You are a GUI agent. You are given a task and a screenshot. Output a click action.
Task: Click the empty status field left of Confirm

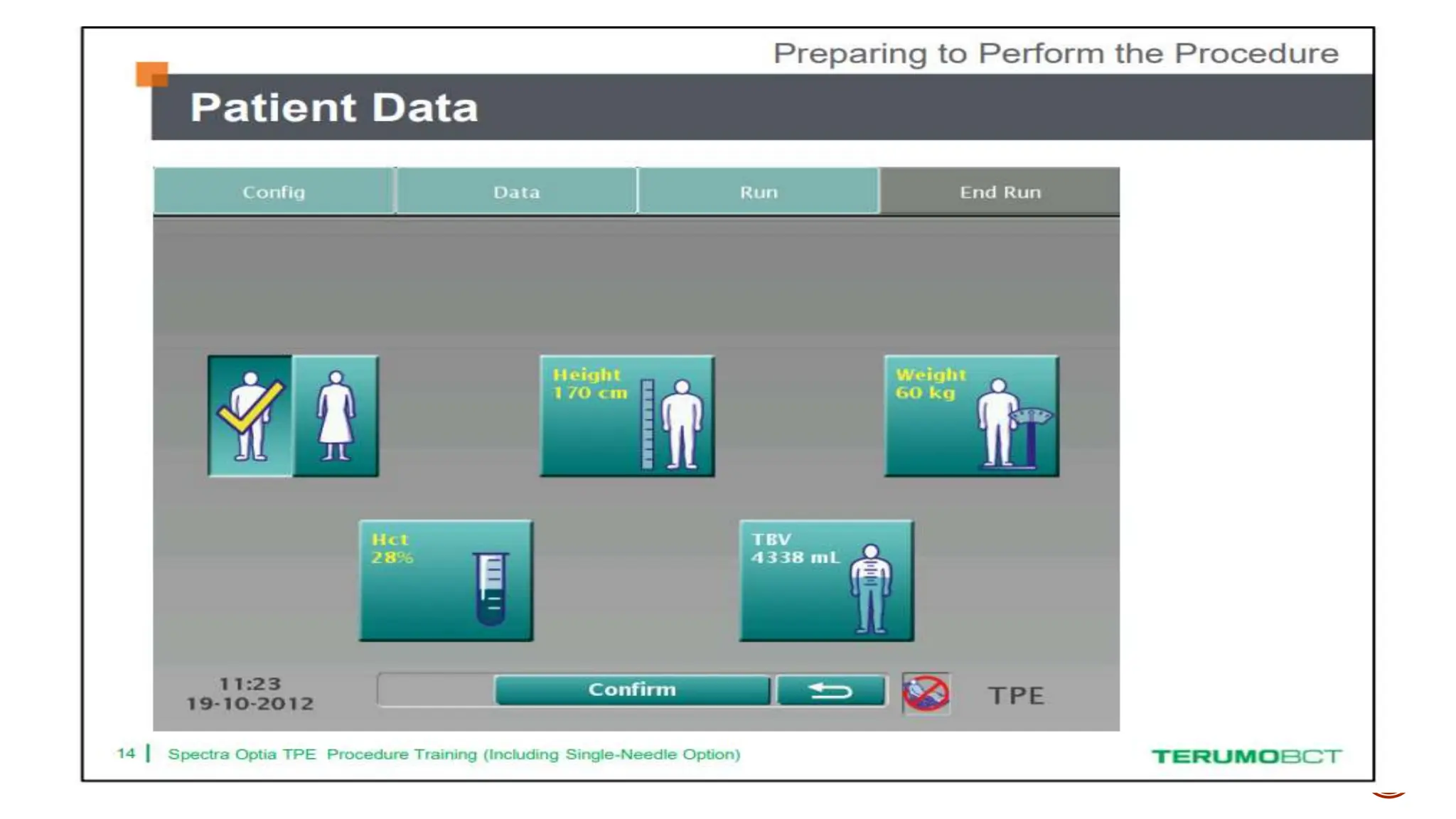coord(435,690)
